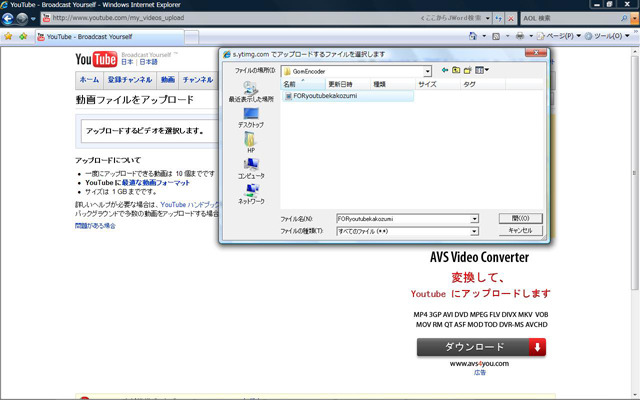The width and height of the screenshot is (640, 400).
Task: Open the ホーム tab on YouTube
Action: [x=89, y=80]
